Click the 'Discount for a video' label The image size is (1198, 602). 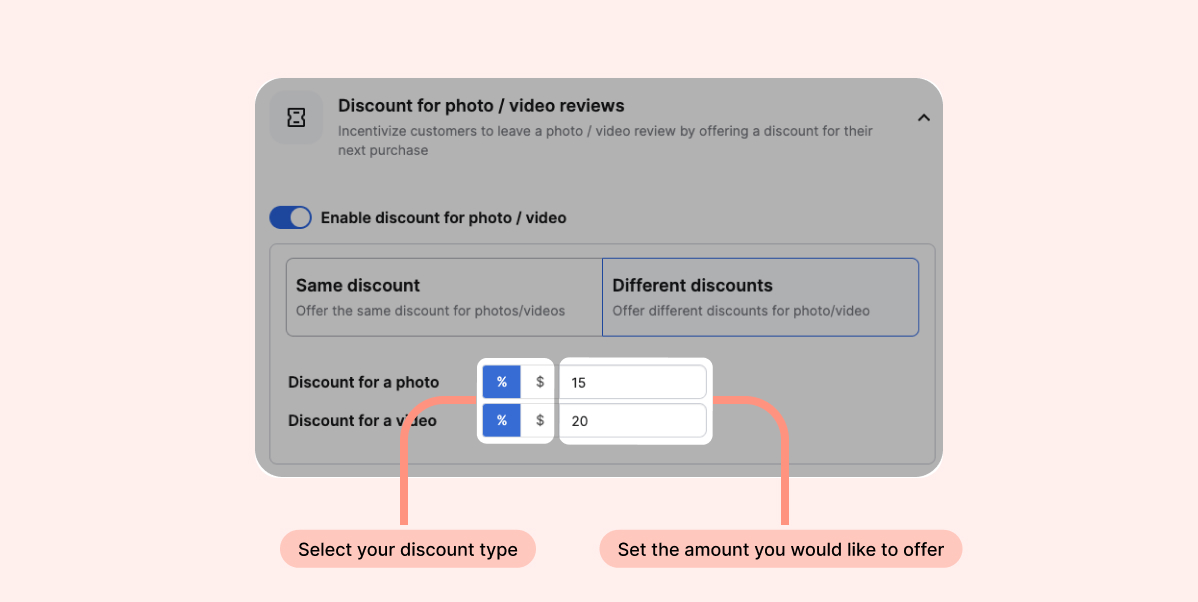362,421
